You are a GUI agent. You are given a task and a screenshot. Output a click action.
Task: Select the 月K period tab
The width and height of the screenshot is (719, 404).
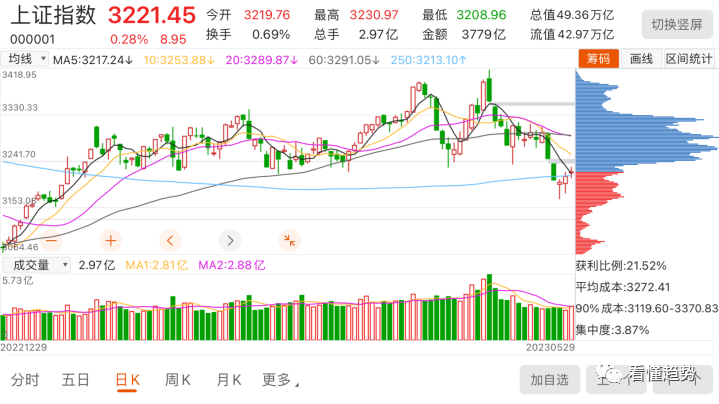pyautogui.click(x=229, y=379)
